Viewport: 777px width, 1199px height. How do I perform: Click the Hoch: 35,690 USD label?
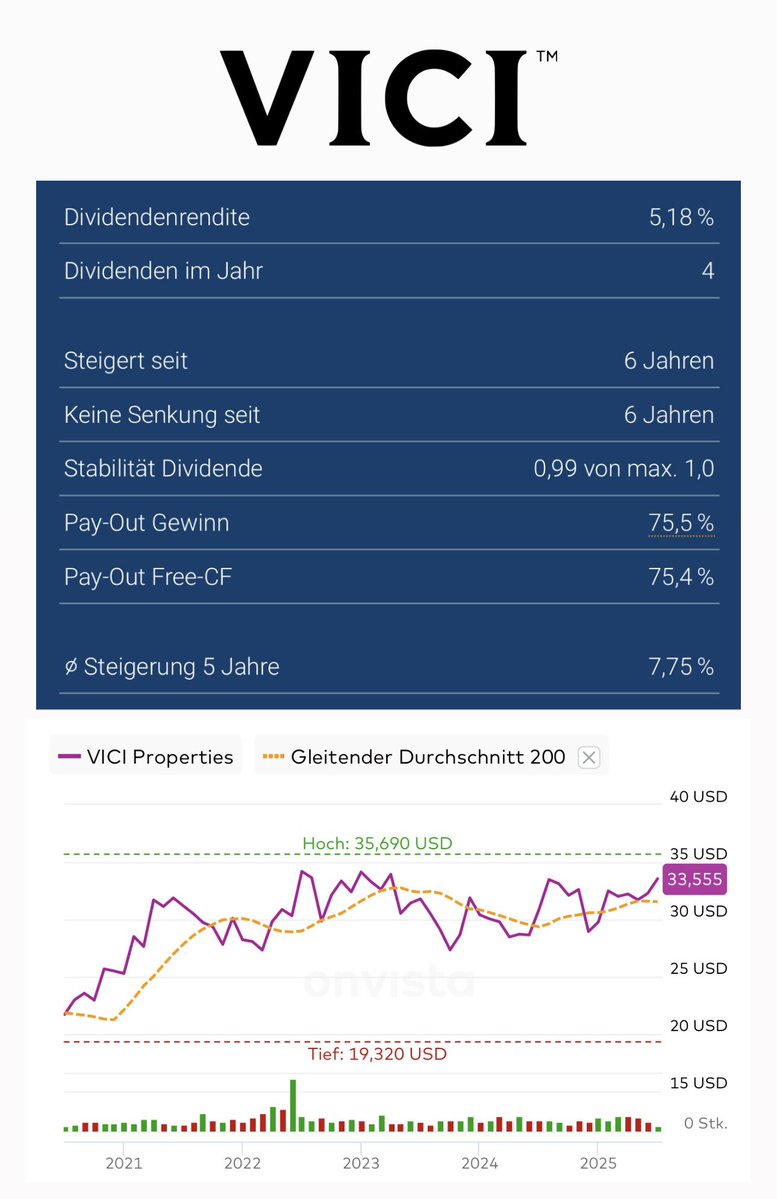(x=378, y=843)
